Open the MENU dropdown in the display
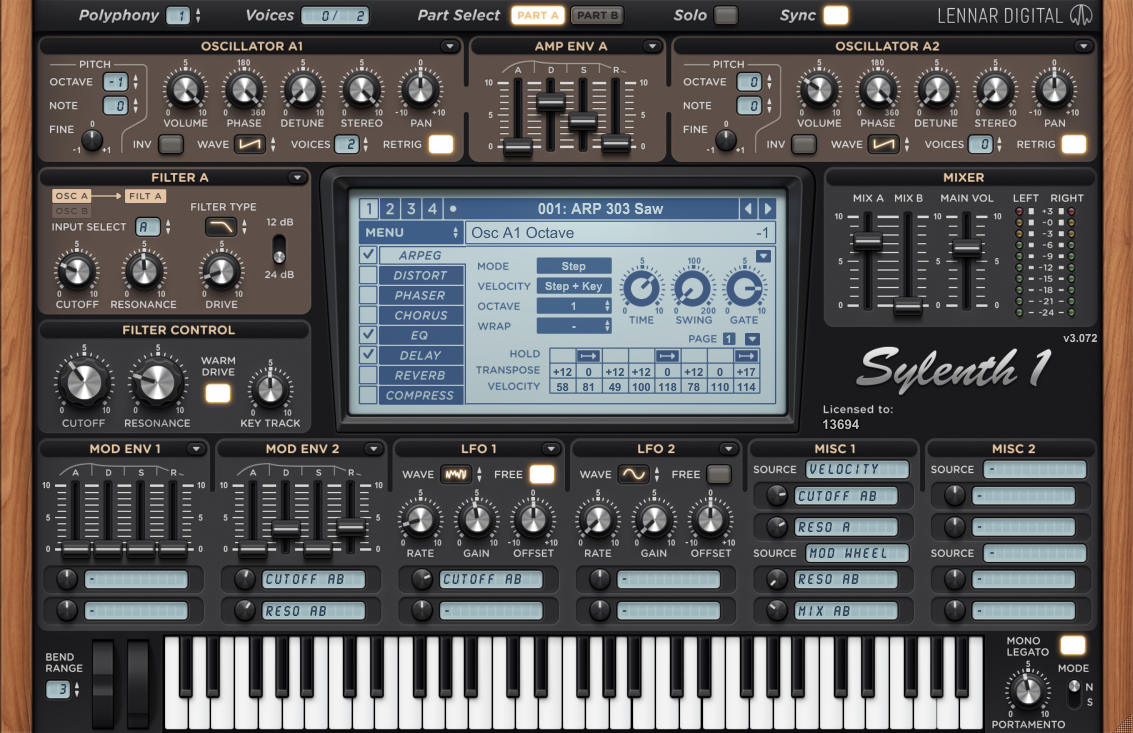 pos(410,233)
